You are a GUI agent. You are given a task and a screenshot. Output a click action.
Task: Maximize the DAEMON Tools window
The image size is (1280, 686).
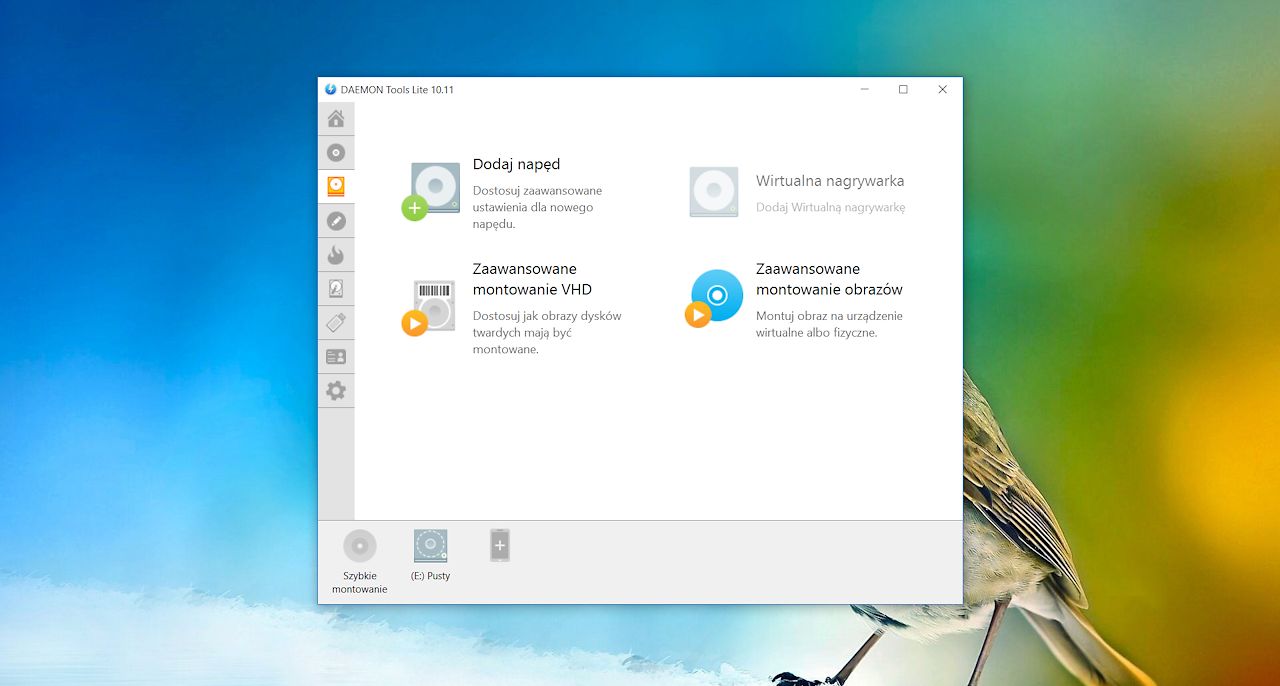pos(903,89)
